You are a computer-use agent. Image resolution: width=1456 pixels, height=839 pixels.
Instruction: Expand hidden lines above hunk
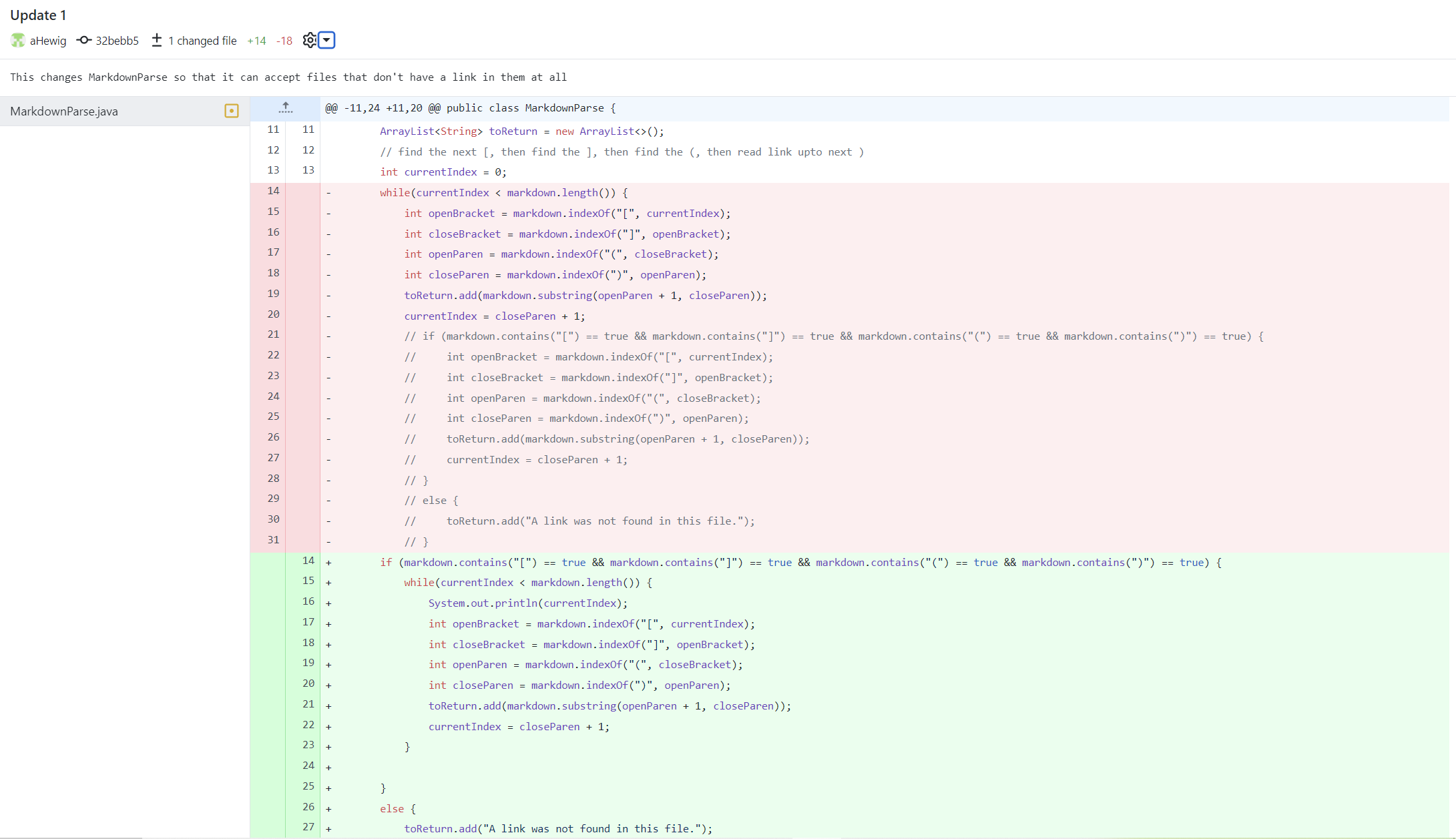pos(285,108)
